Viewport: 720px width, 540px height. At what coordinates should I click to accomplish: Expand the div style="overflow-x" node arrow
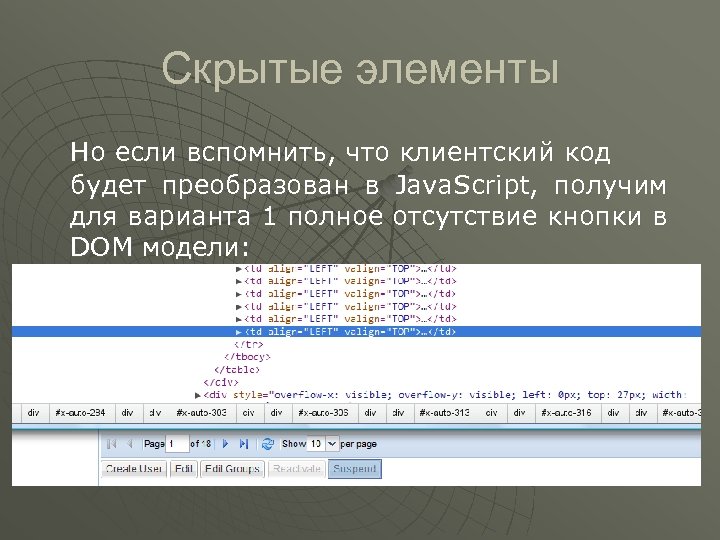pyautogui.click(x=198, y=395)
